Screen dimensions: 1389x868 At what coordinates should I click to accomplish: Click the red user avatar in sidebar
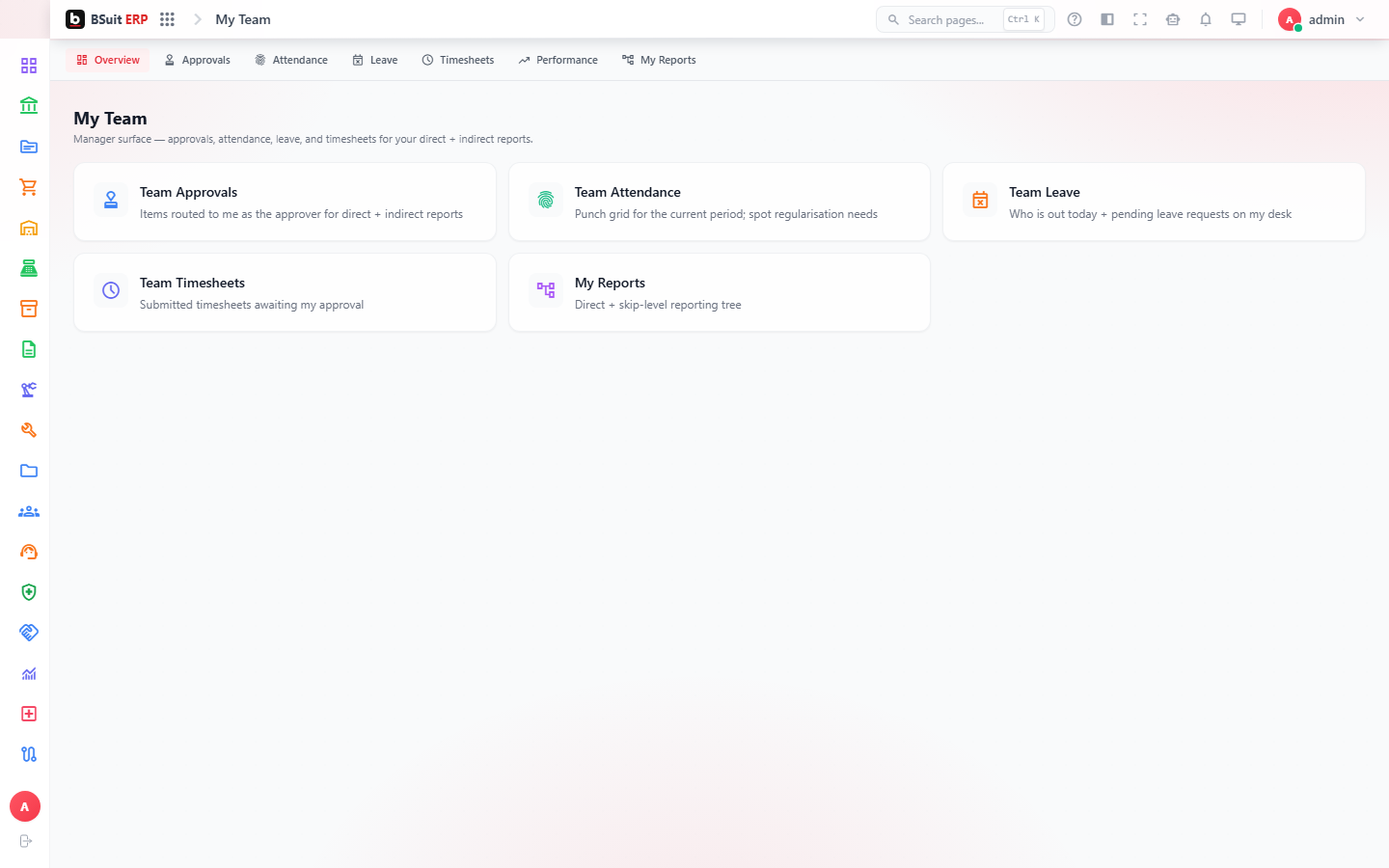pos(25,806)
